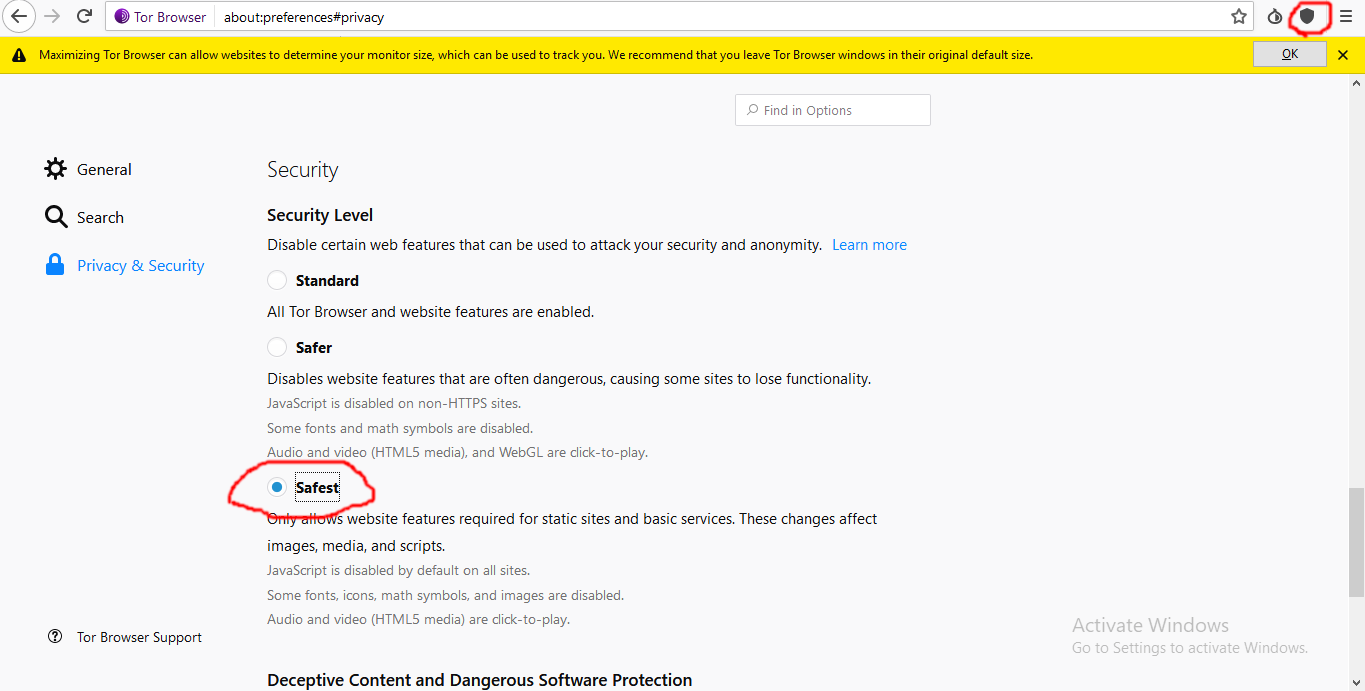The height and width of the screenshot is (691, 1365).
Task: Bookmark this page with star icon
Action: 1239,16
